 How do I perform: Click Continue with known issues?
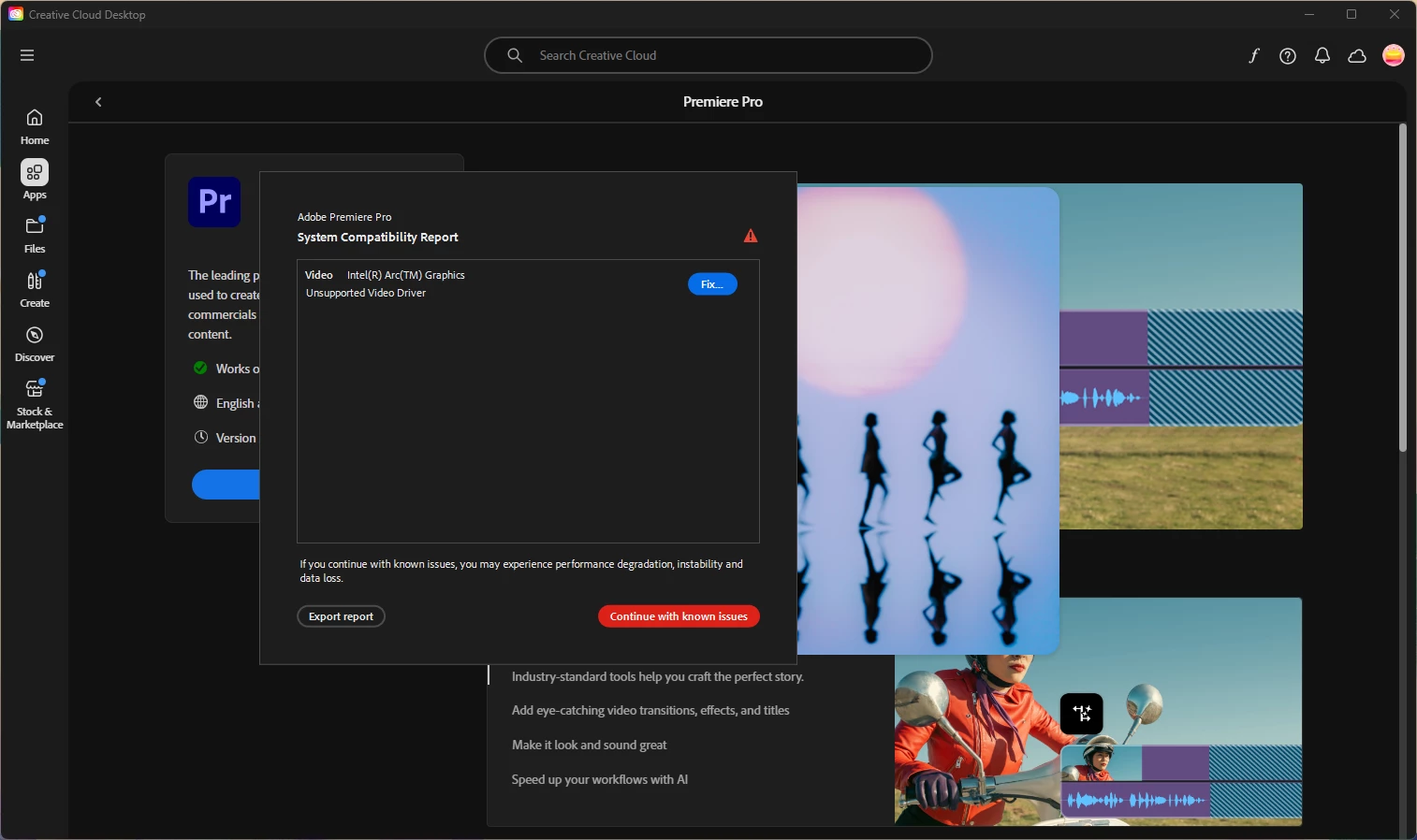(679, 616)
